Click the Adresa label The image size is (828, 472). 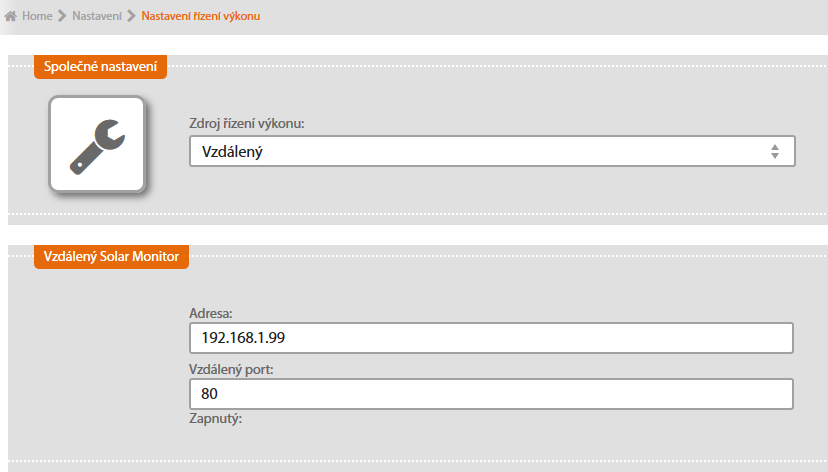click(210, 313)
